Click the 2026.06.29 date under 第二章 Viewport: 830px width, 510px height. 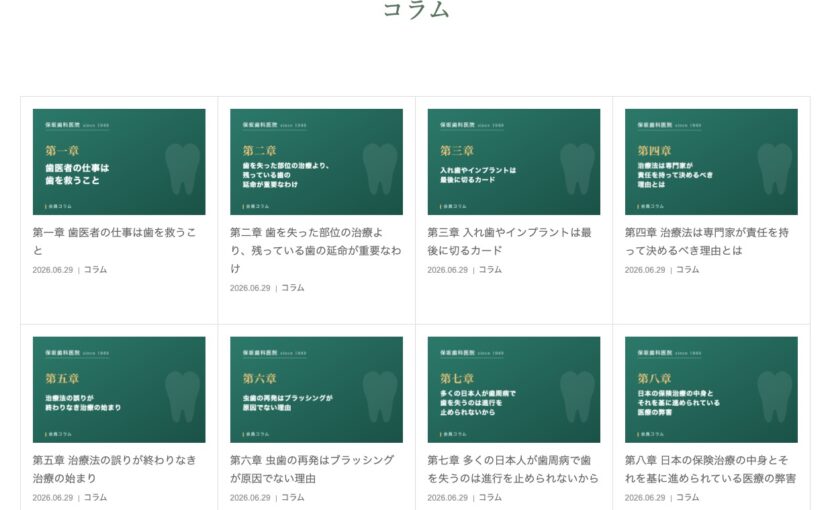[x=250, y=288]
